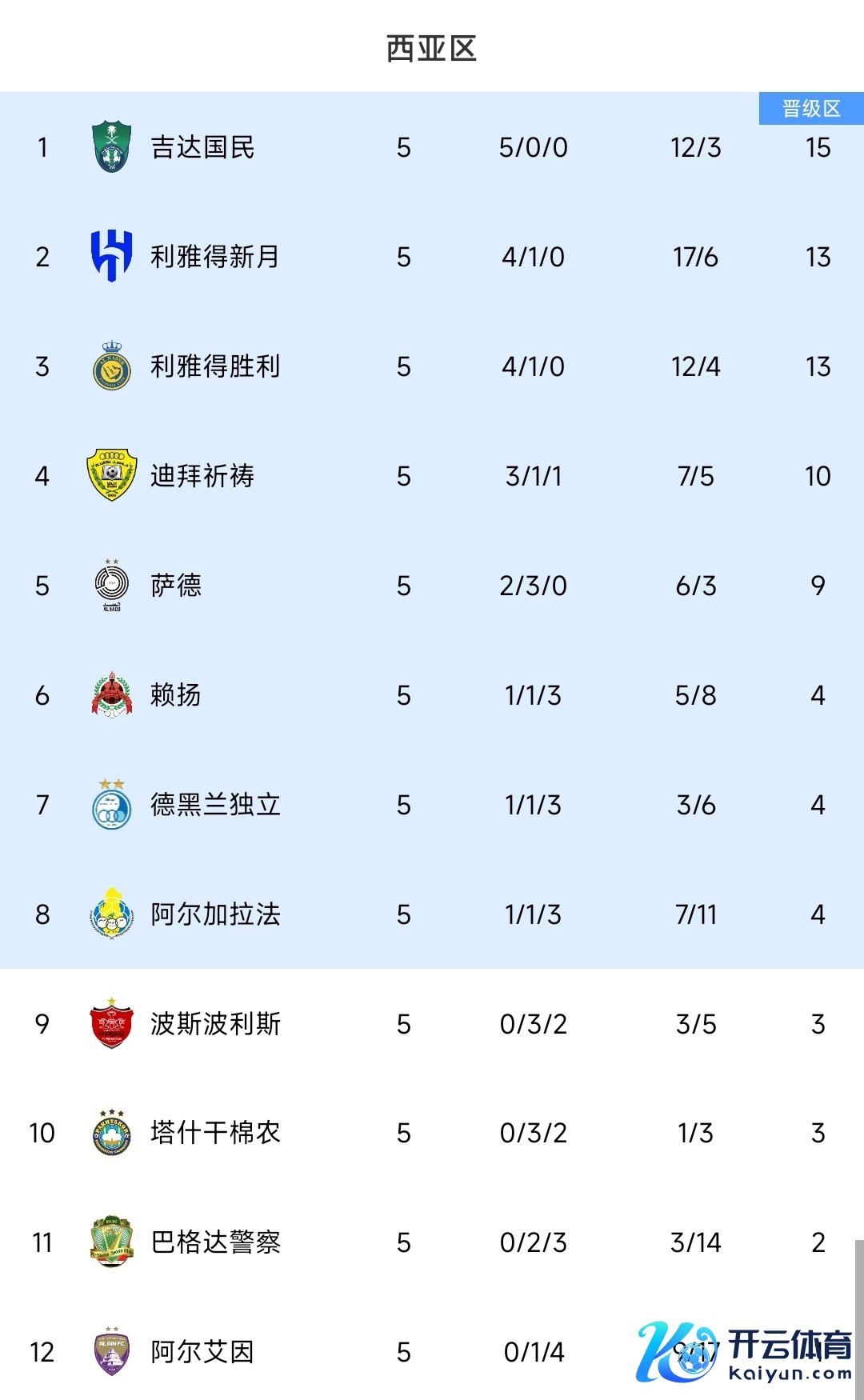Viewport: 864px width, 1400px height.
Task: Click the Al-Hilal (利雅得新月) blue logo
Action: [111, 256]
